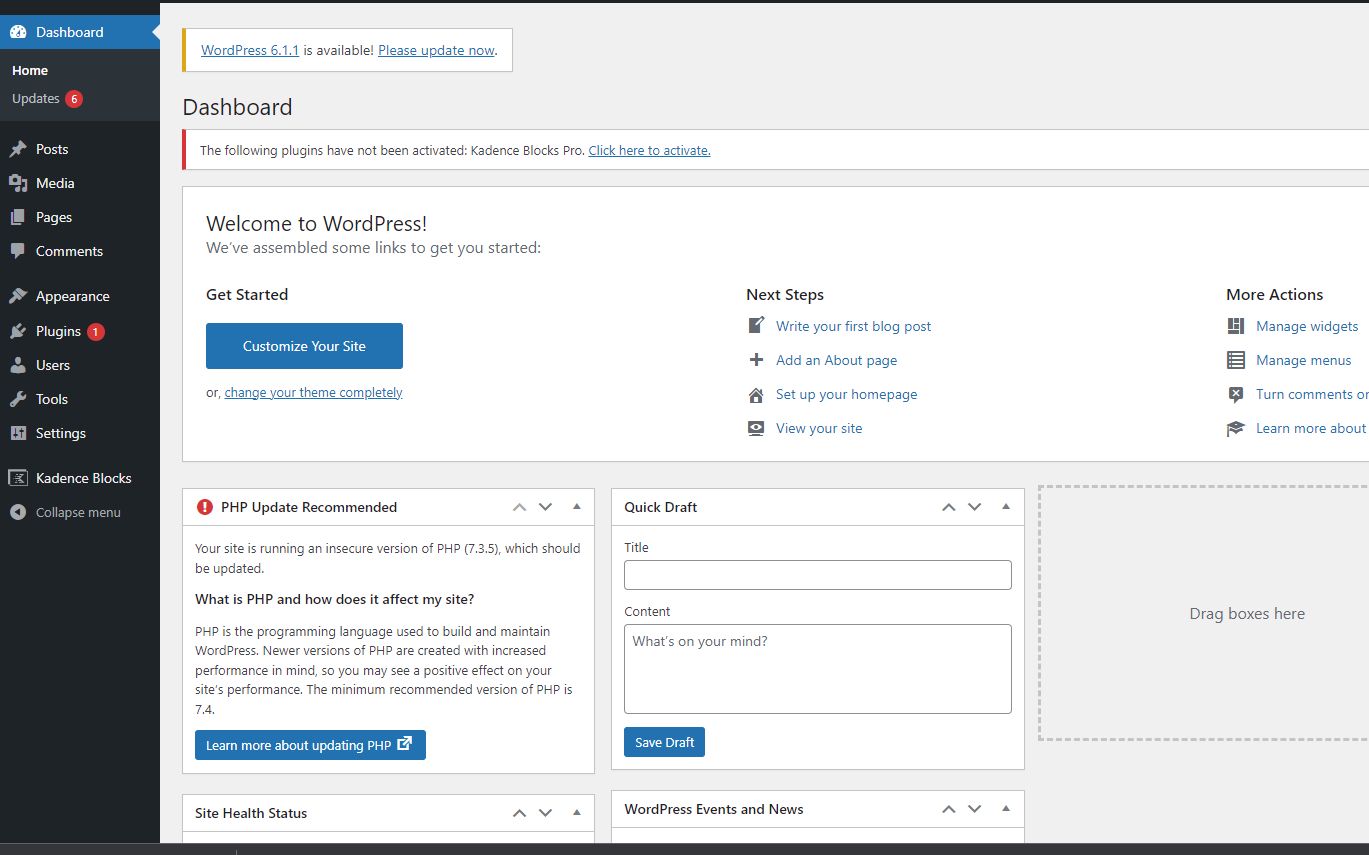Open Kadence Blocks from its sidebar icon
1369x855 pixels.
click(x=17, y=478)
